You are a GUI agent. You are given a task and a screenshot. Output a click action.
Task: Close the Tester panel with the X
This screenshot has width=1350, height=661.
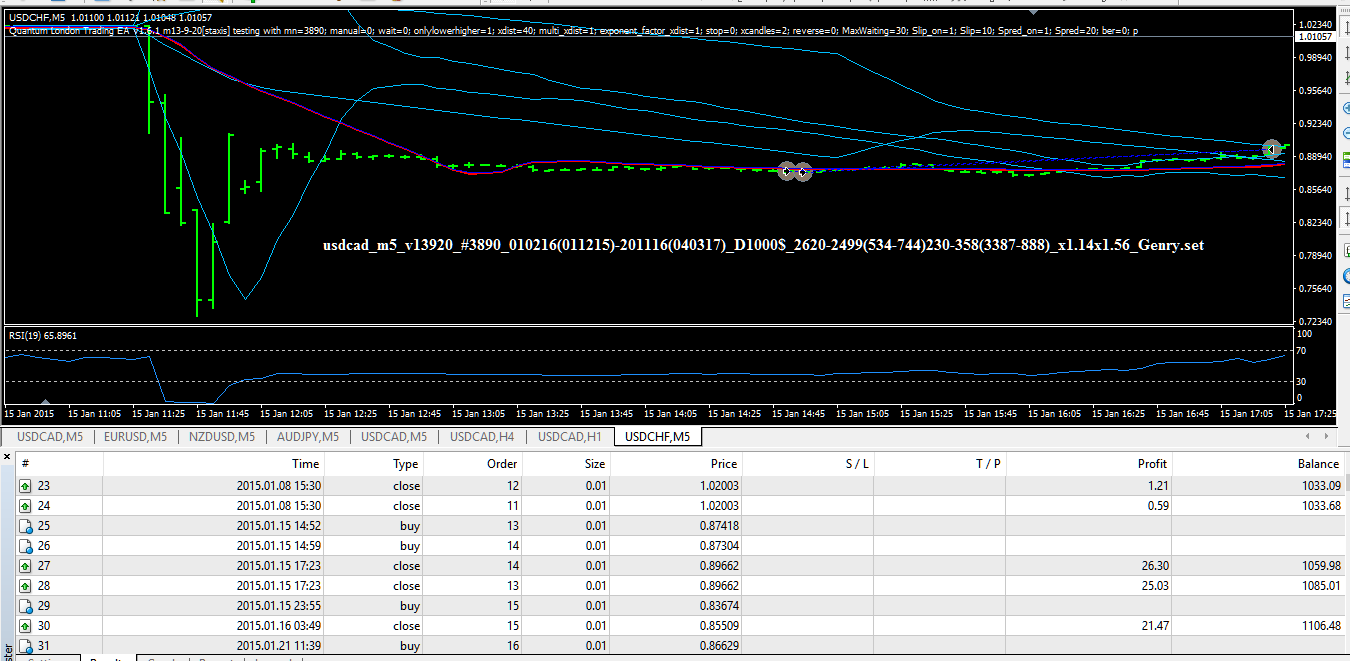click(6, 457)
